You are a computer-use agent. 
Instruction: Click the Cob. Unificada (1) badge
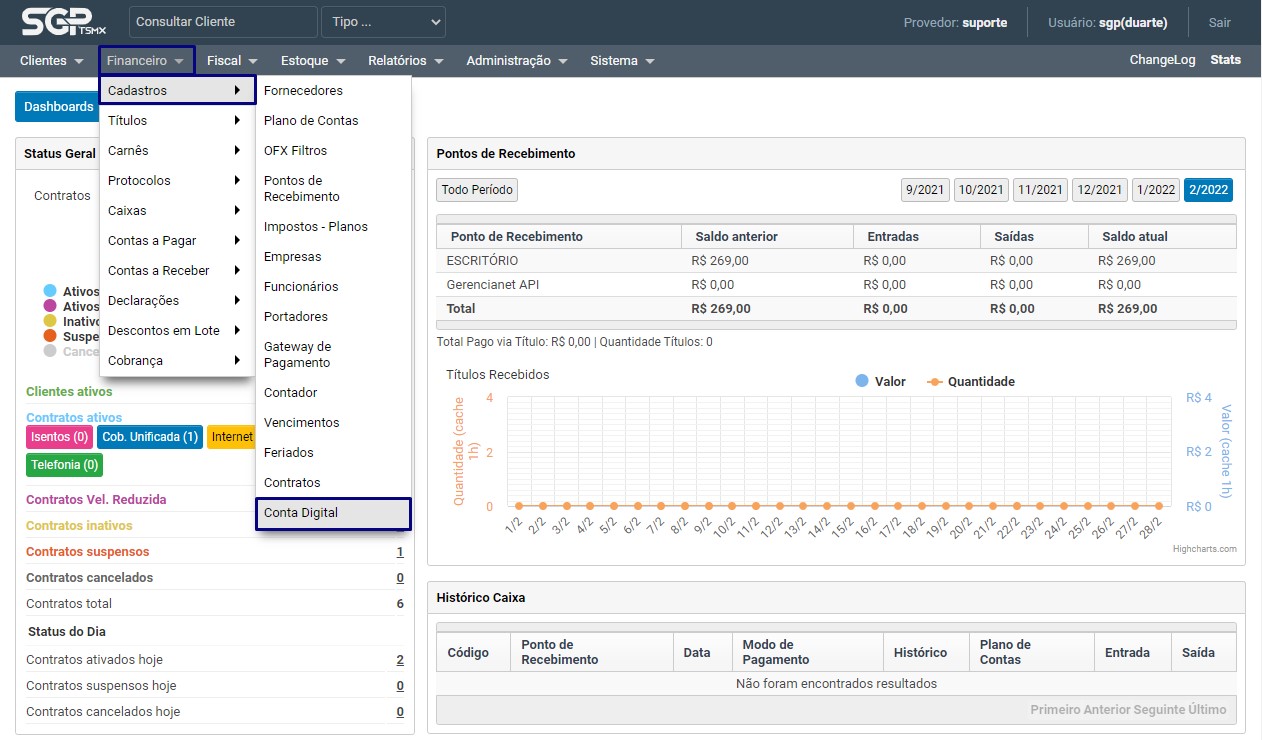pos(150,437)
